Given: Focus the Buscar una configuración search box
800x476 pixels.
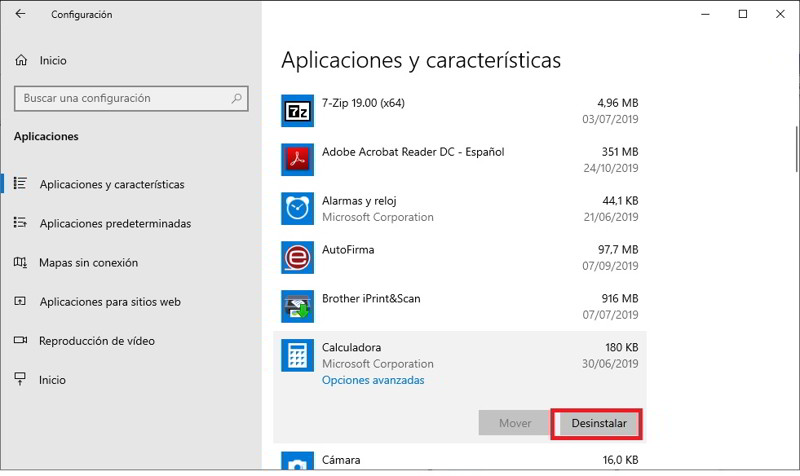Looking at the screenshot, I should click(120, 99).
